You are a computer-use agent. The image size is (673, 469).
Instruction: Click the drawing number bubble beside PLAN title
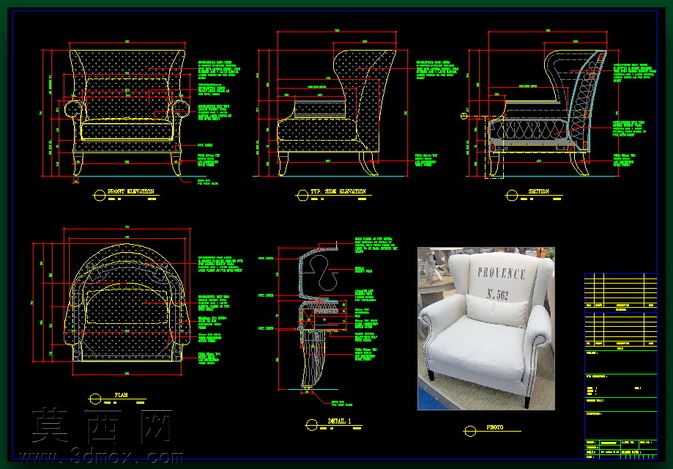(95, 399)
